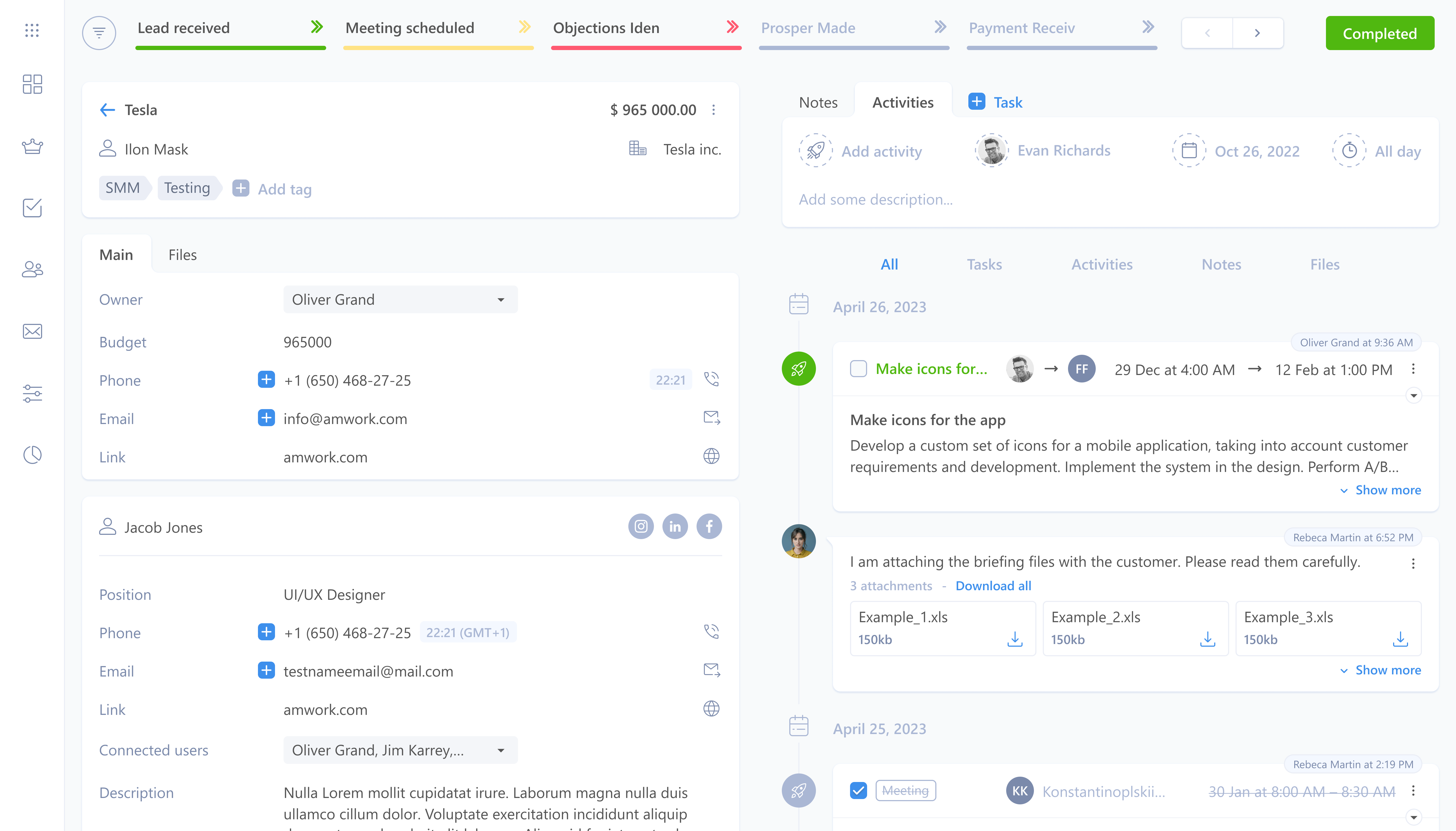The image size is (1456, 831).
Task: Open the Owner dropdown showing Oliver Grand
Action: [x=400, y=299]
